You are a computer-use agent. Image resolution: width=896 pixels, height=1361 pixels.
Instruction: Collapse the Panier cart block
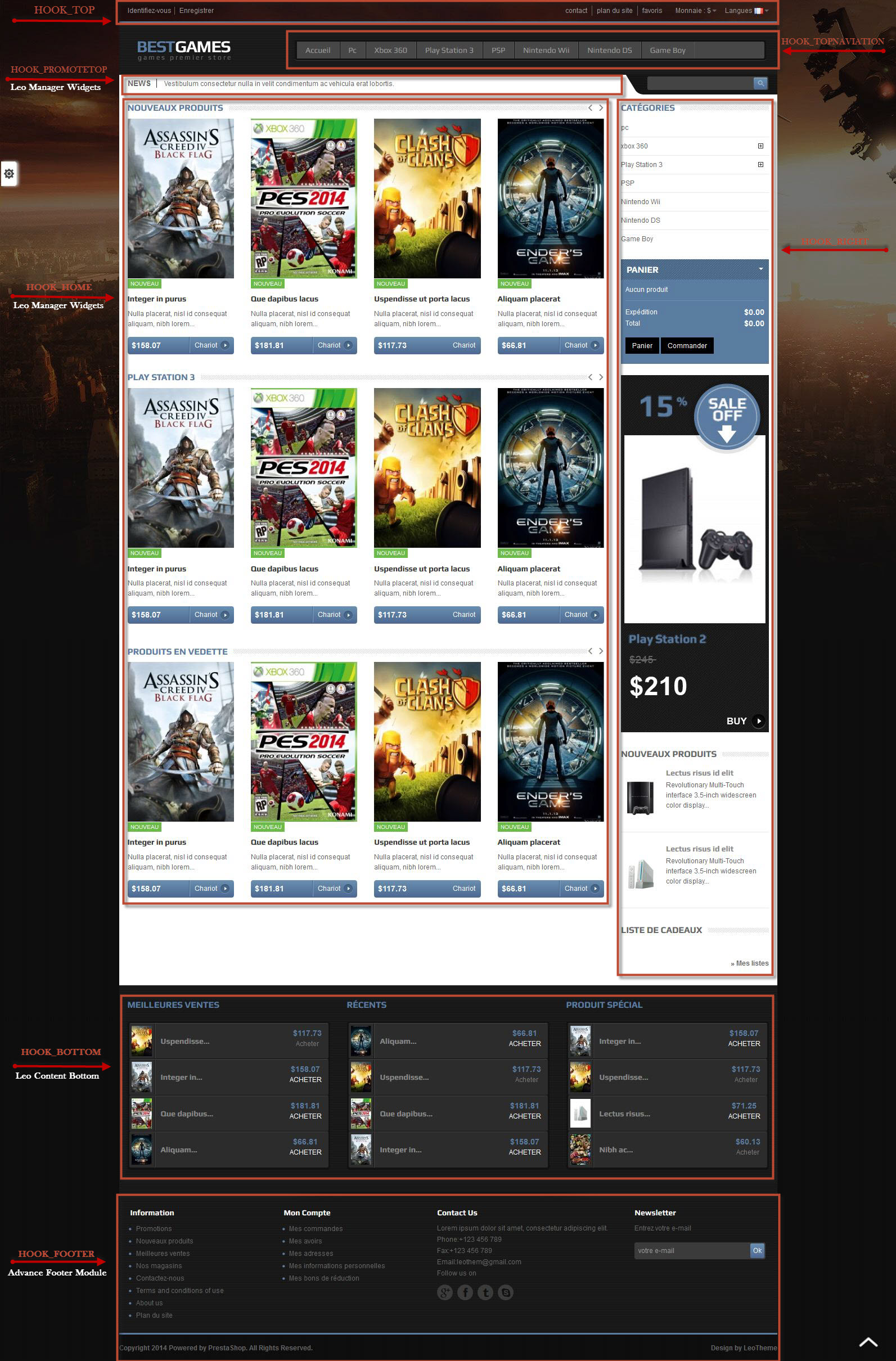coord(760,268)
